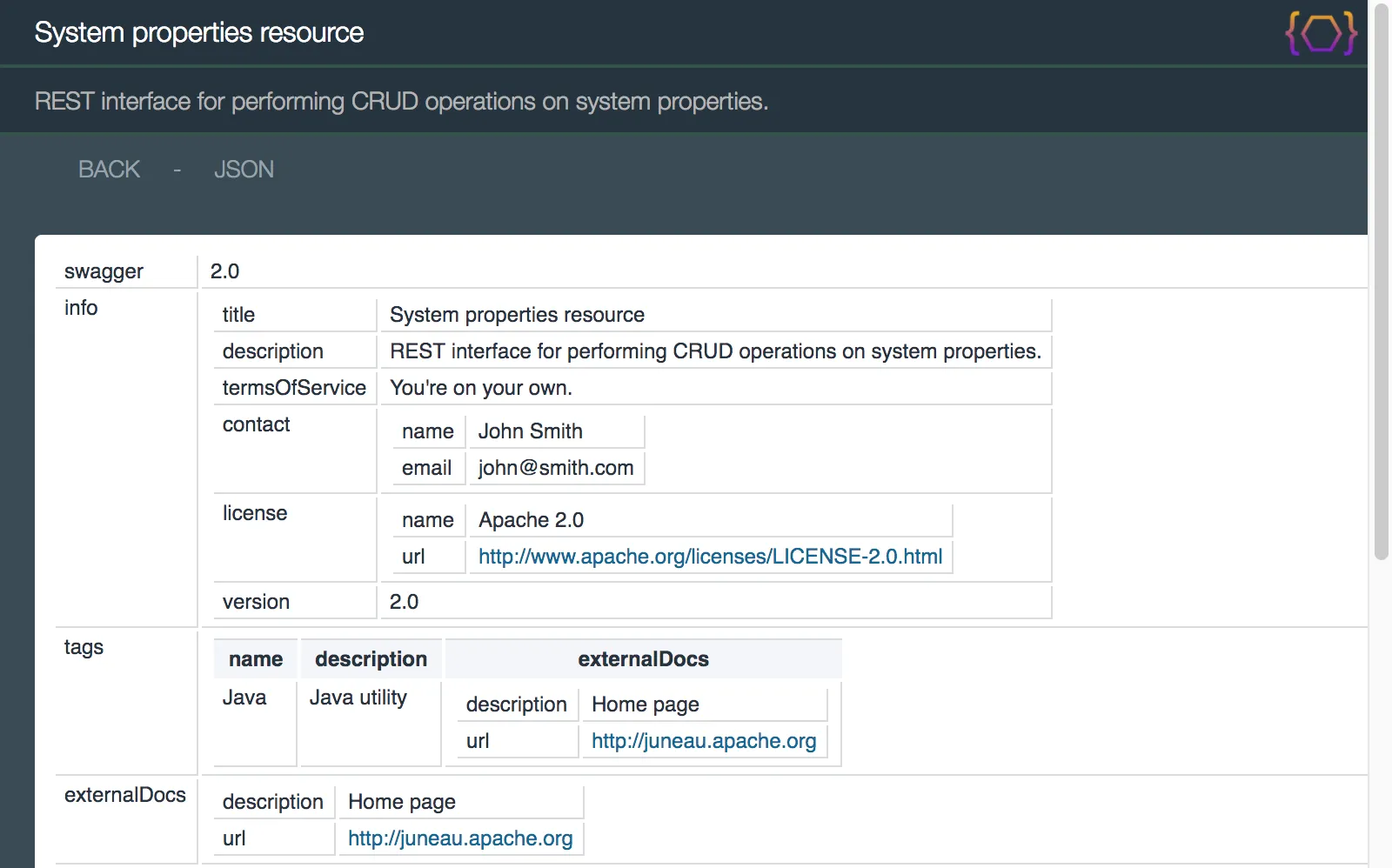Select the 'Apache 2.0' license name cell
Screen dimensions: 1392x868
pyautogui.click(x=531, y=520)
